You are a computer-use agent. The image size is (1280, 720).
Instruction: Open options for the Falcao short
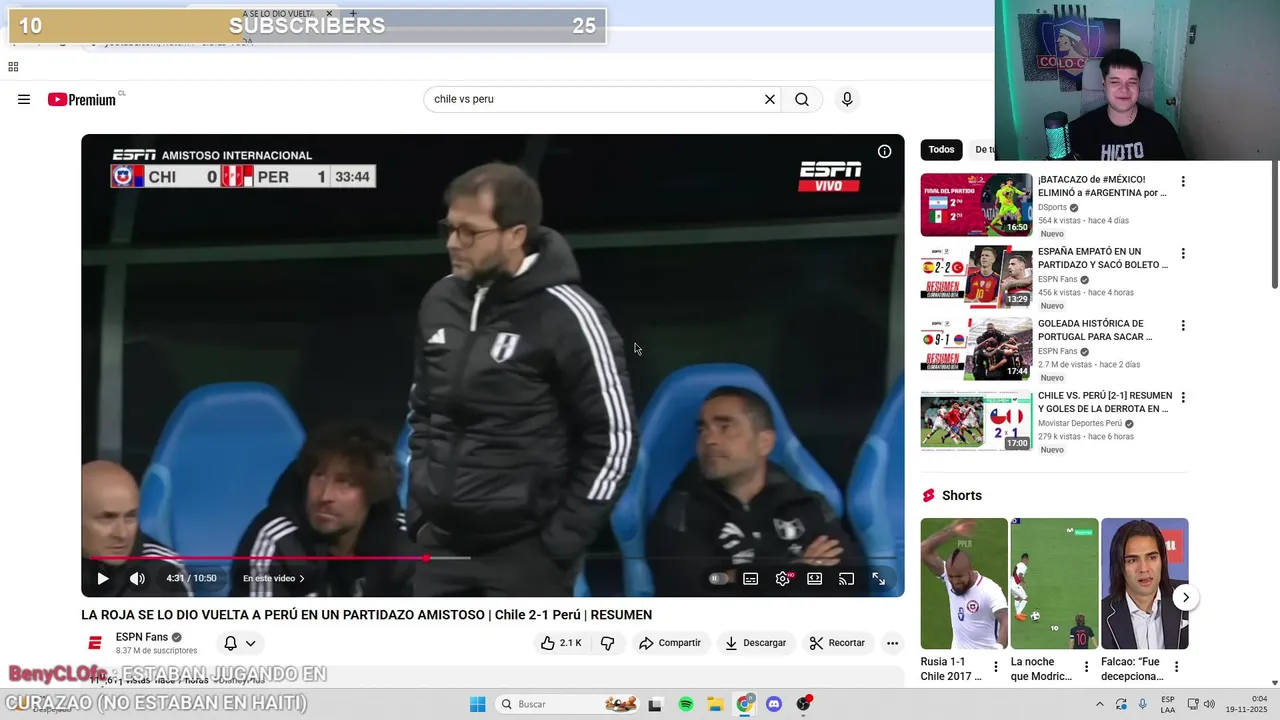1176,667
